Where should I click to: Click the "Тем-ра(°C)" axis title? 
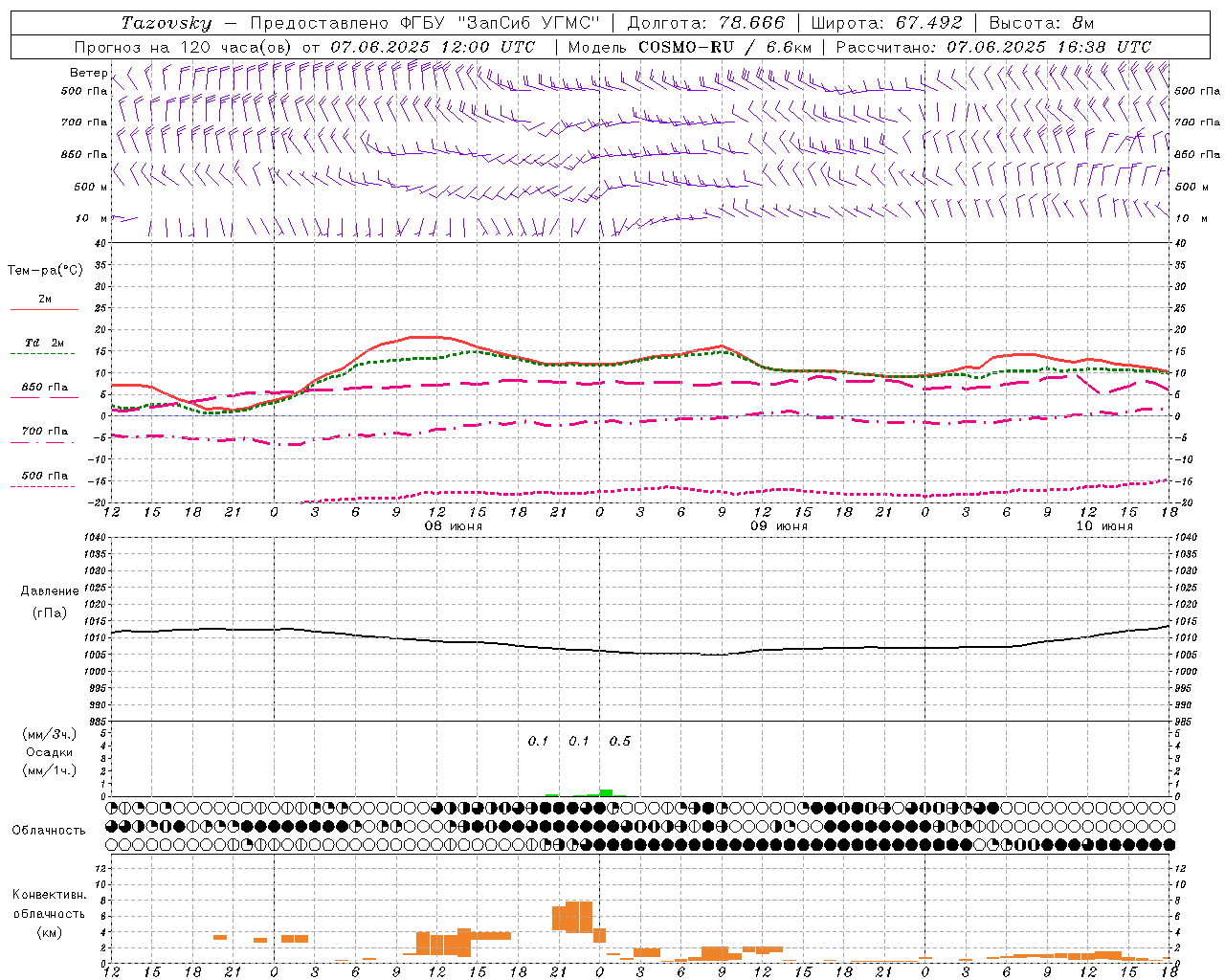[x=45, y=271]
